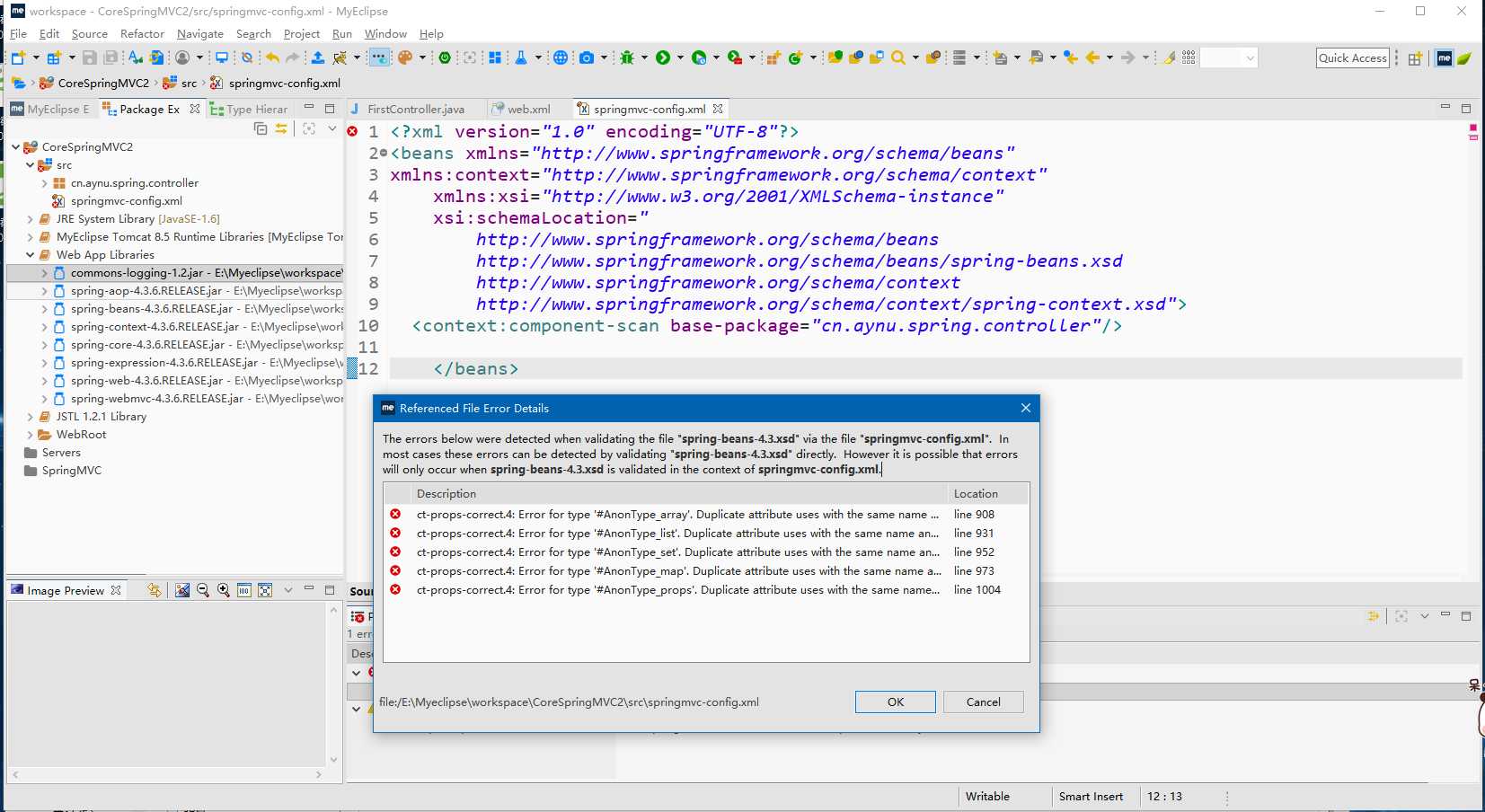Toggle Link with Editor in Package Explorer

point(281,128)
